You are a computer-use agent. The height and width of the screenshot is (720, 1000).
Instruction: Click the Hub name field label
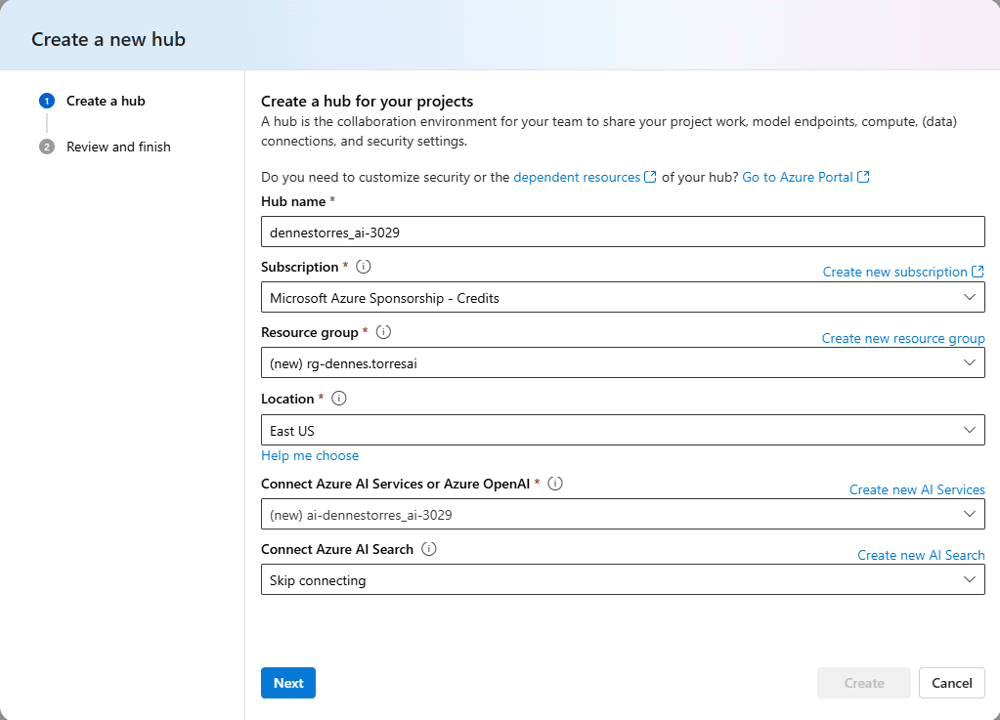[293, 202]
